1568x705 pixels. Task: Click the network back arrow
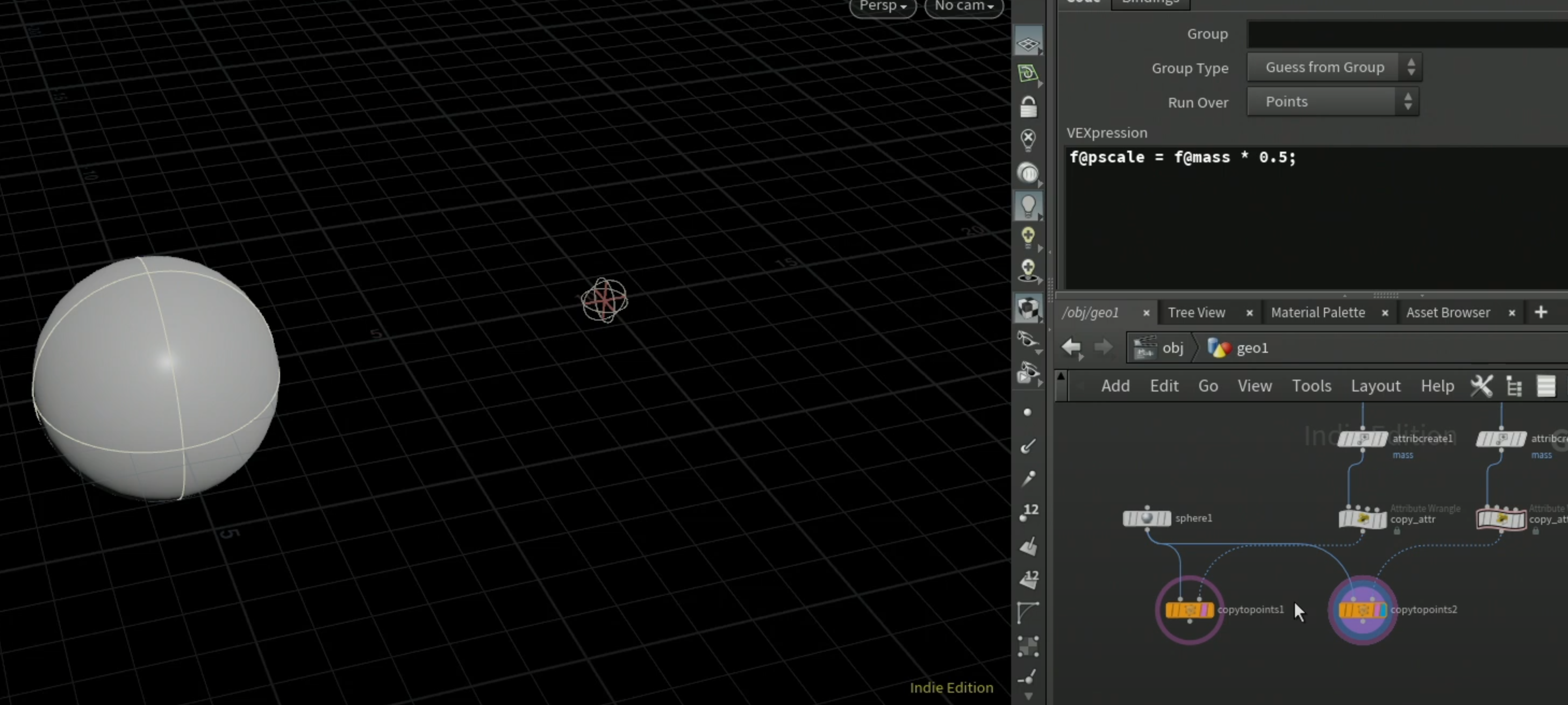(1071, 347)
